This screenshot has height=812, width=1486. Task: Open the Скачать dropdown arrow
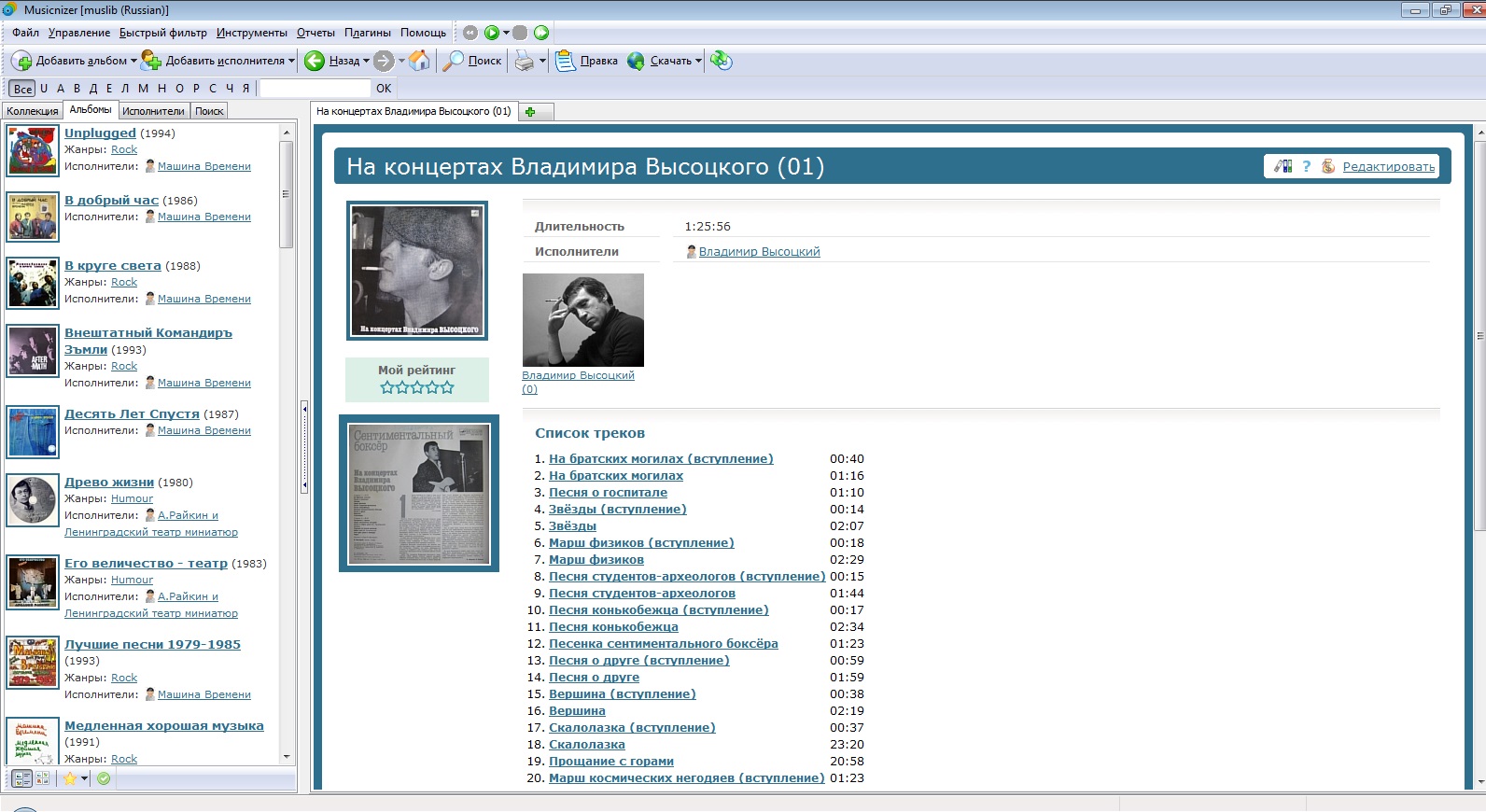[698, 62]
